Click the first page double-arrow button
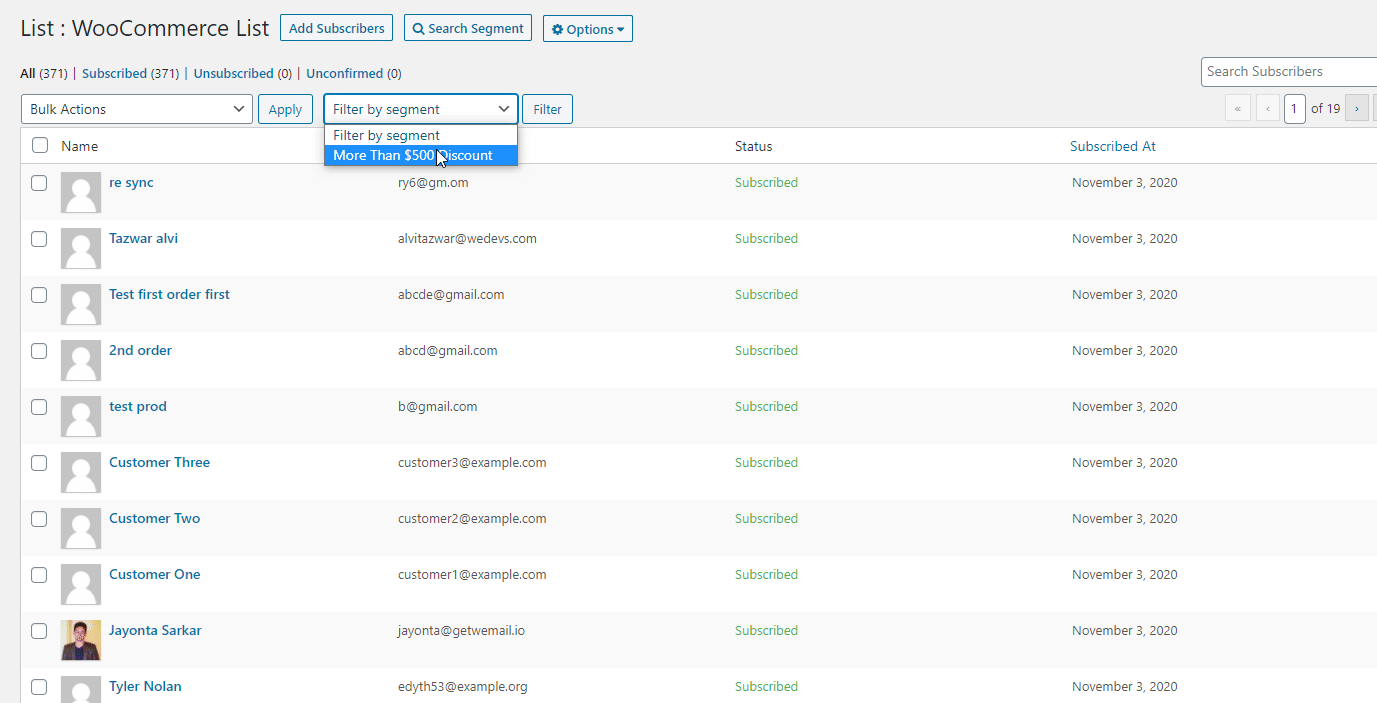Image resolution: width=1377 pixels, height=703 pixels. click(1238, 109)
